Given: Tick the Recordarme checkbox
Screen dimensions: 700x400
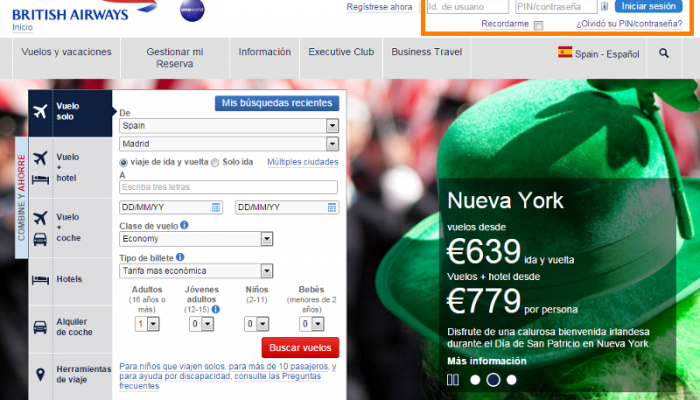Looking at the screenshot, I should point(539,25).
